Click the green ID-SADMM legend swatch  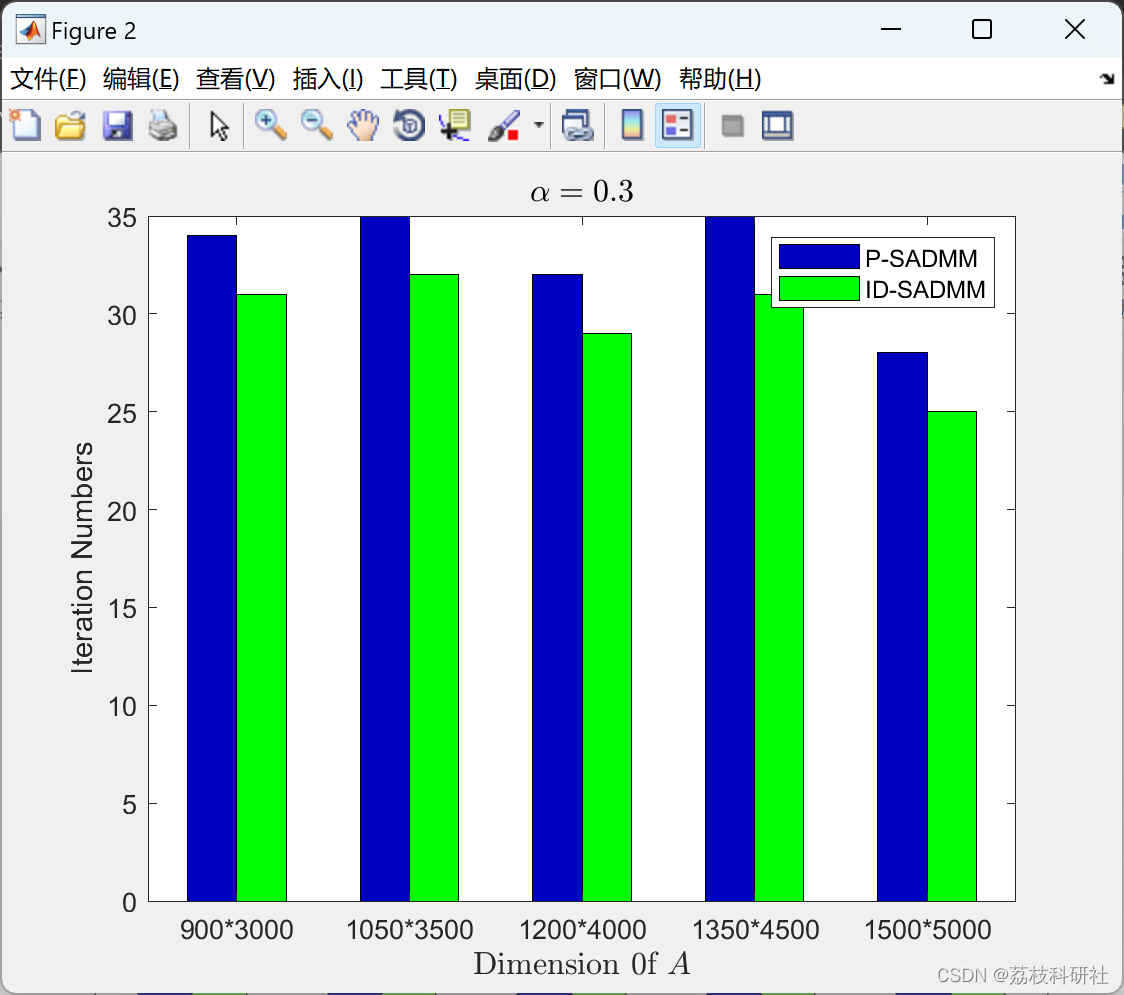click(819, 289)
